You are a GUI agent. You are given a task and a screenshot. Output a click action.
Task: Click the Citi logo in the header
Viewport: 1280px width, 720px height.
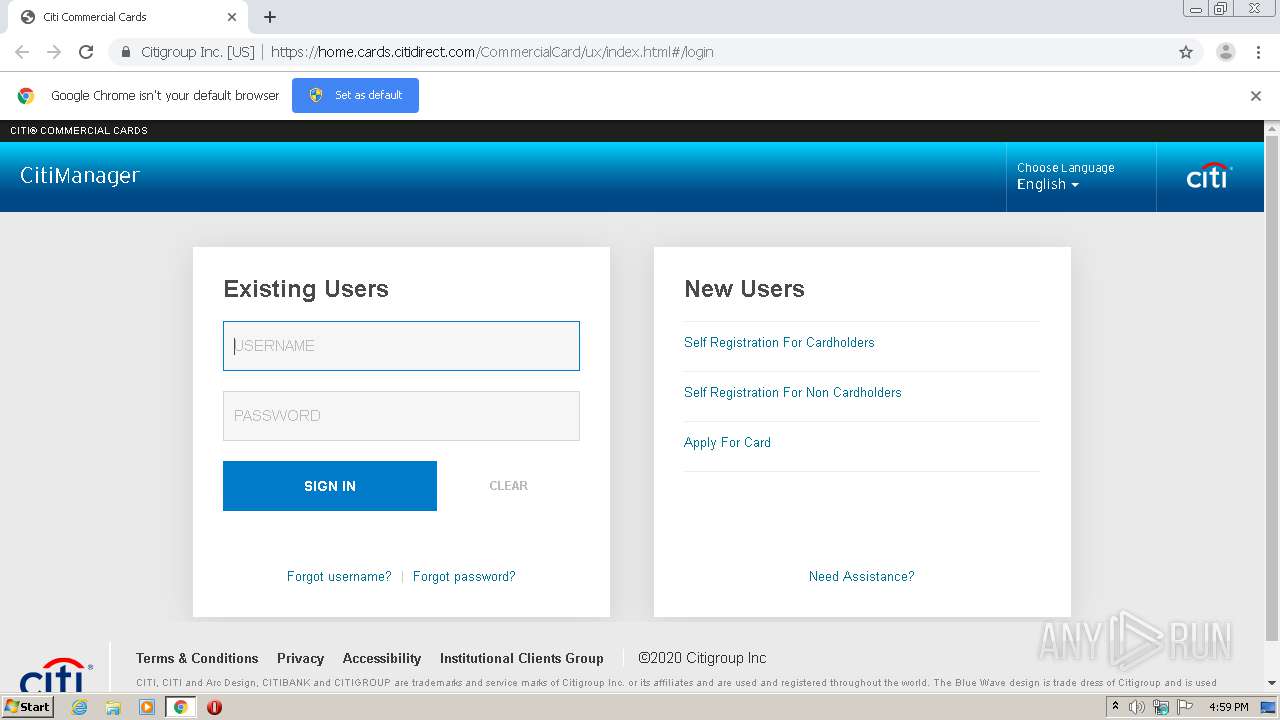click(x=1209, y=176)
